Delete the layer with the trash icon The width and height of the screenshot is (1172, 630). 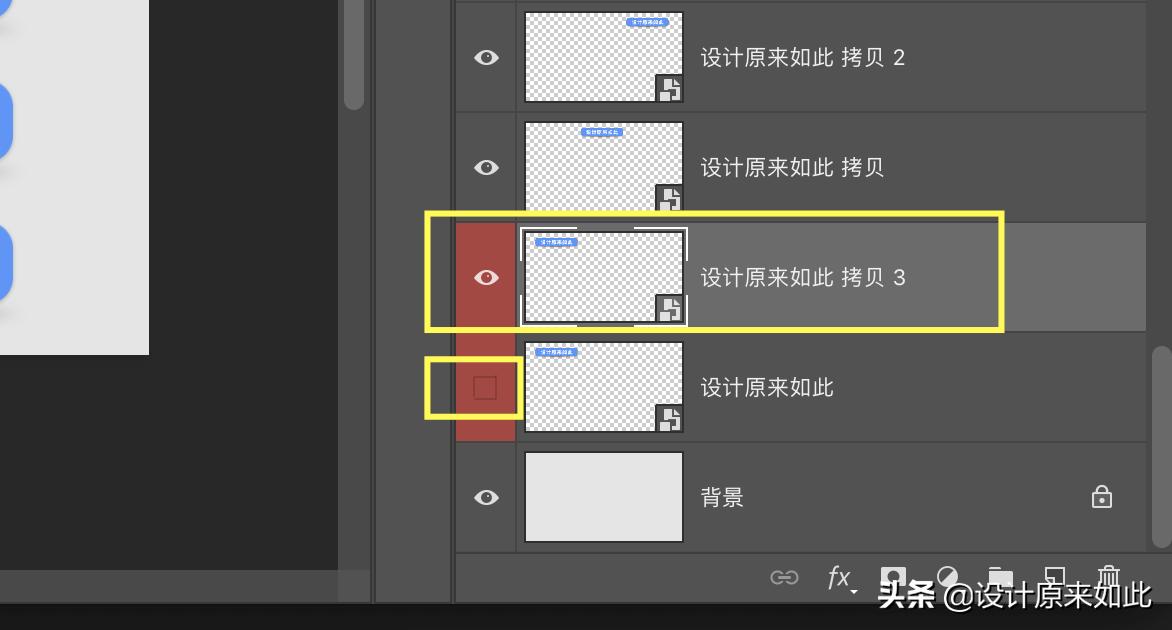click(x=1109, y=576)
